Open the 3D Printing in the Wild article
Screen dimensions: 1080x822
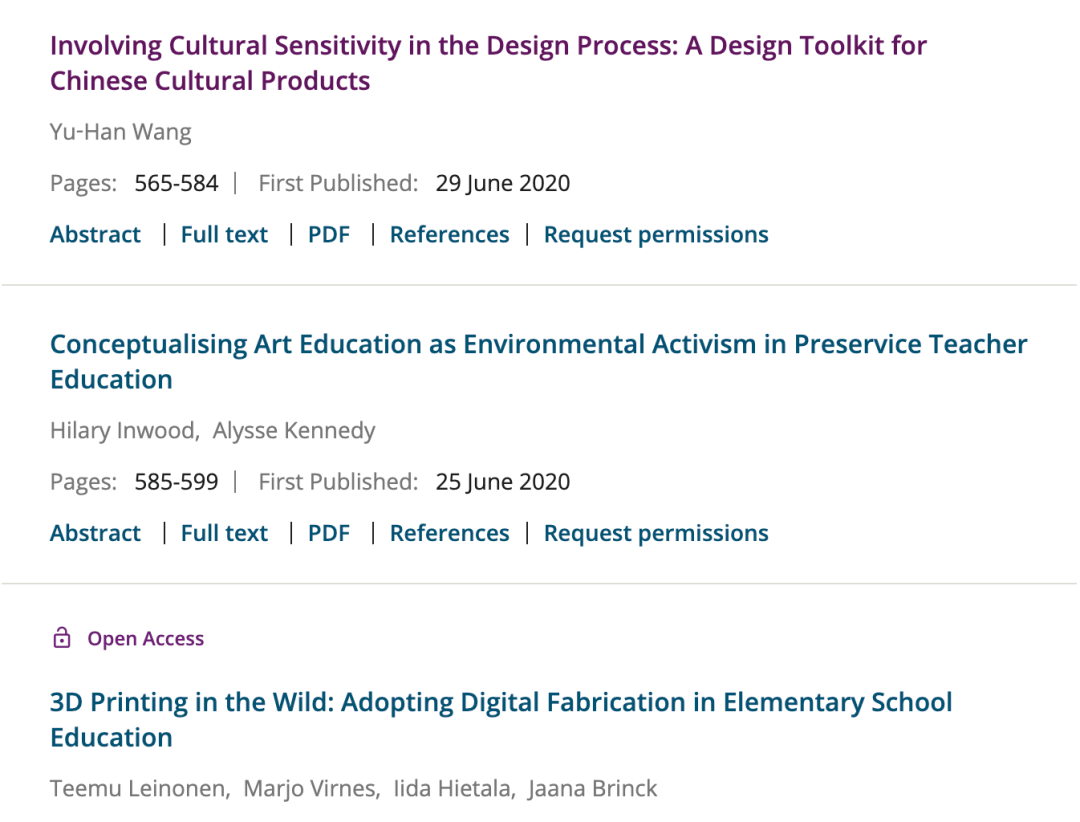[x=501, y=719]
